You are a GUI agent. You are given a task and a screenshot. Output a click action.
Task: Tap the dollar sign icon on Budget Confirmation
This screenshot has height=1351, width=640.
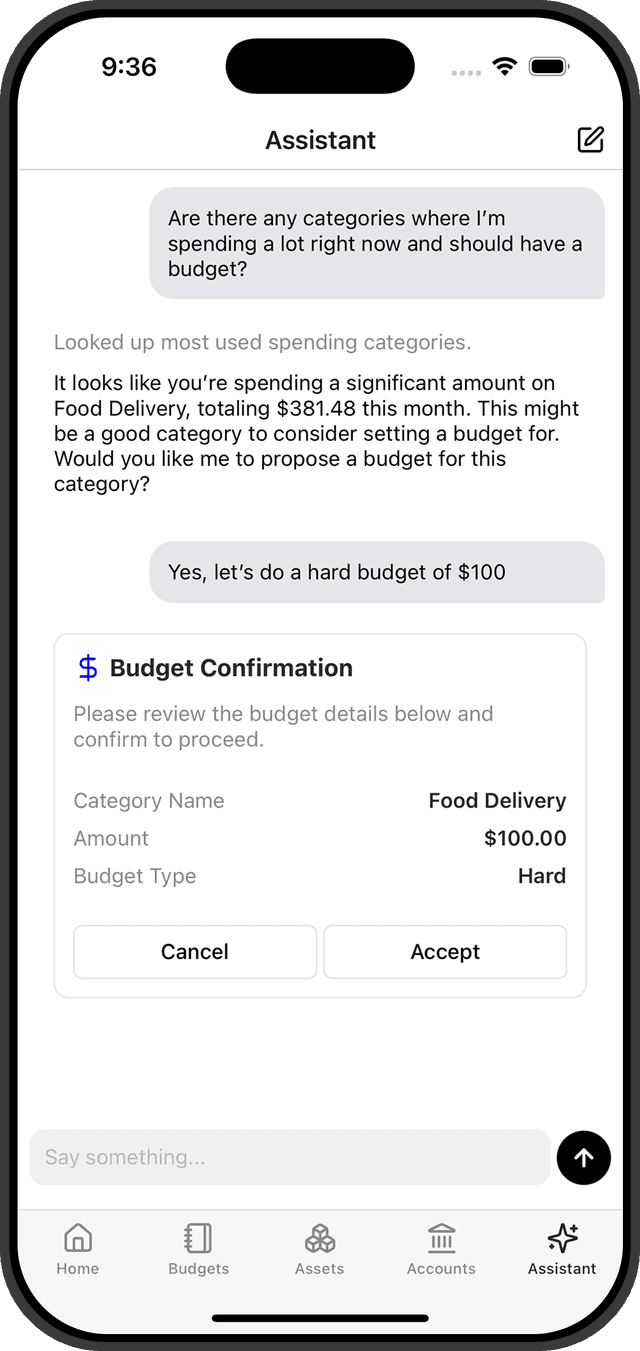point(87,666)
